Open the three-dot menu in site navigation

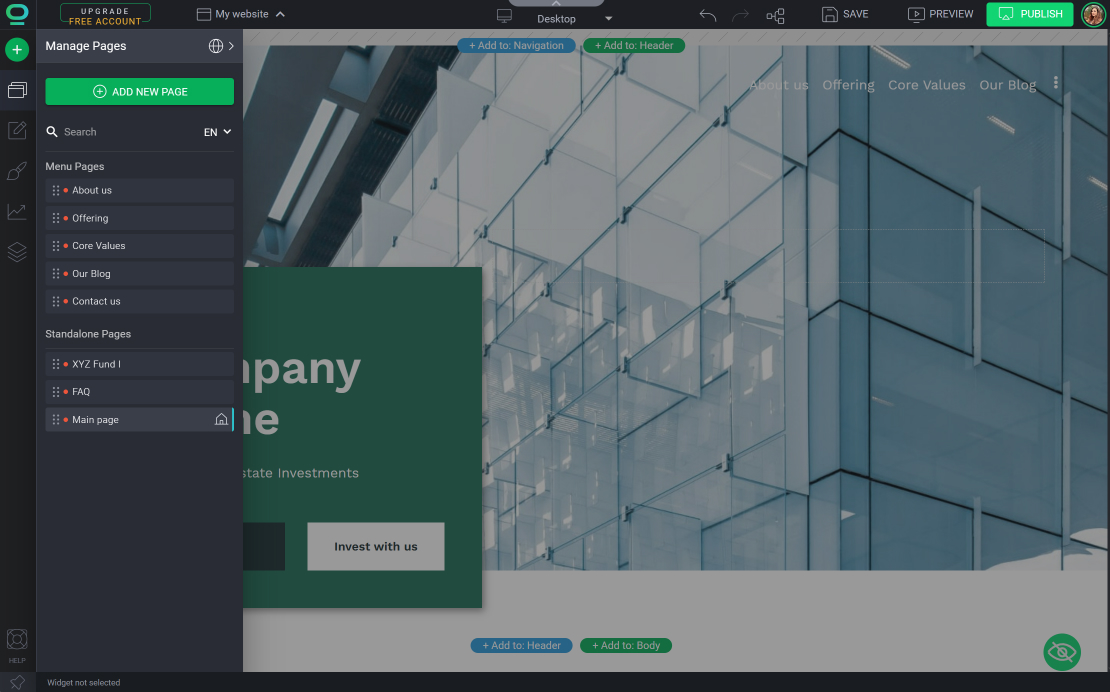pyautogui.click(x=1055, y=83)
